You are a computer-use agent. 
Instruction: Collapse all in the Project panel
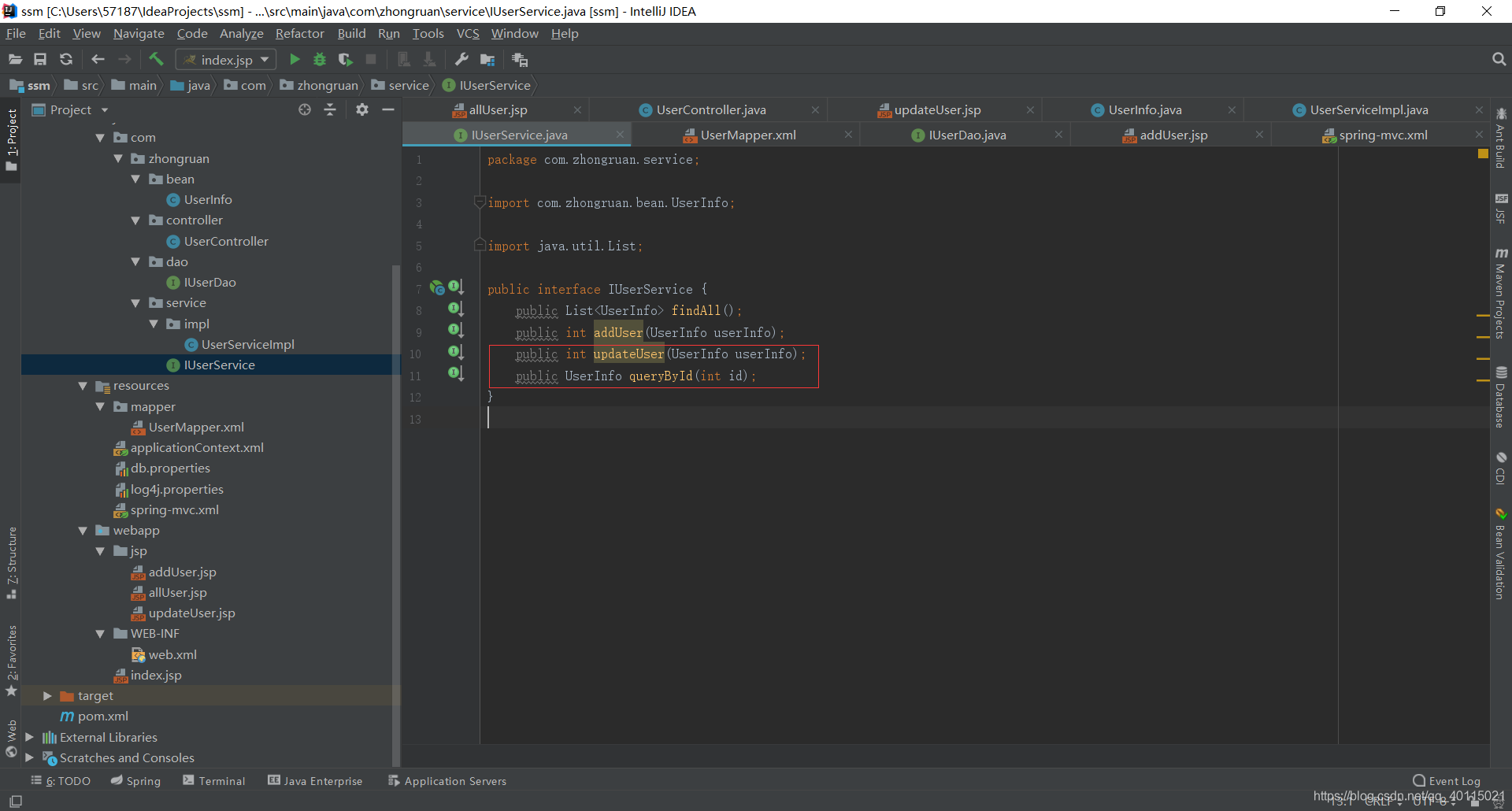(330, 109)
